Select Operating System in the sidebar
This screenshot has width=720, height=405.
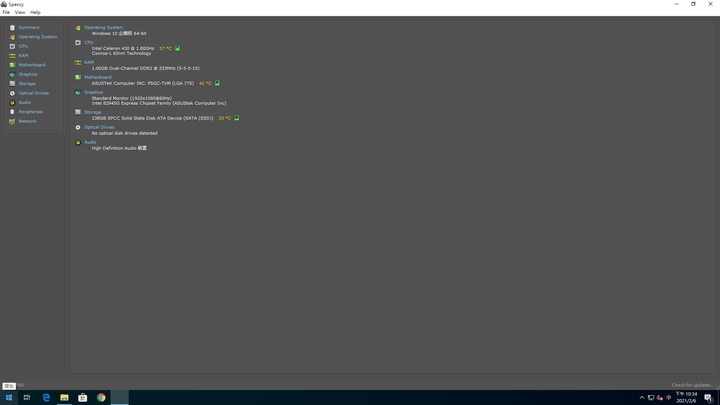[x=38, y=37]
